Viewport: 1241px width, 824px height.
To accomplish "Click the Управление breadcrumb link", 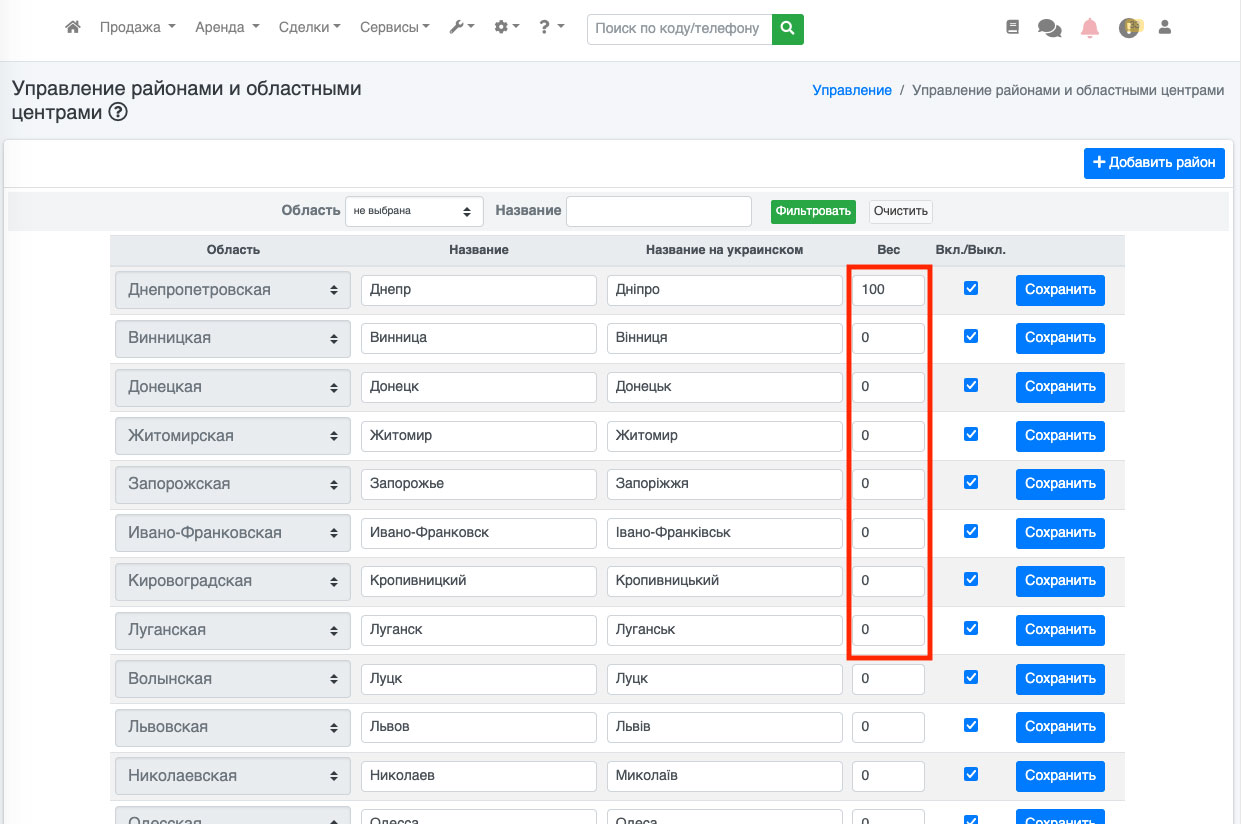I will (851, 90).
